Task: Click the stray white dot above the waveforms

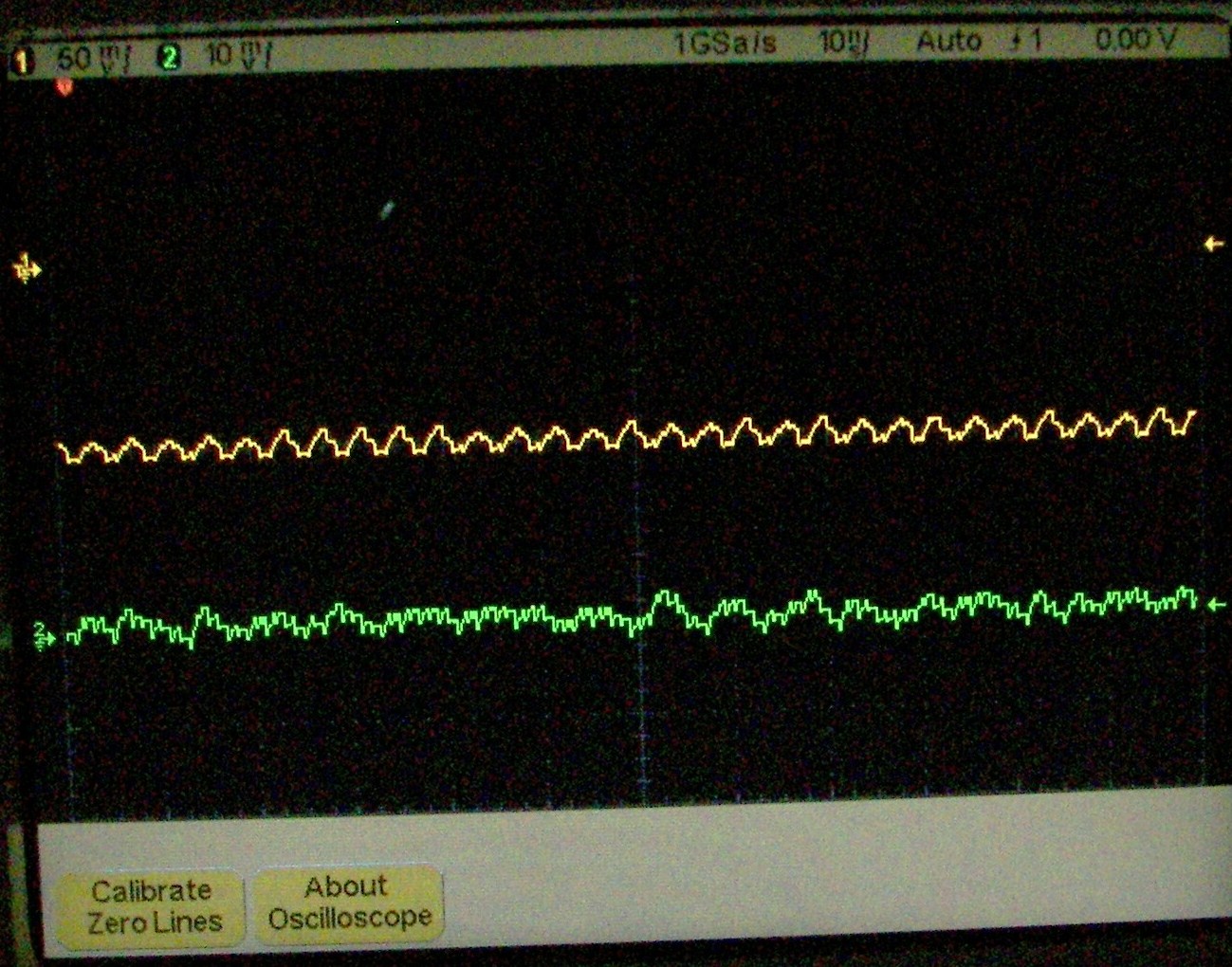Action: pos(387,210)
